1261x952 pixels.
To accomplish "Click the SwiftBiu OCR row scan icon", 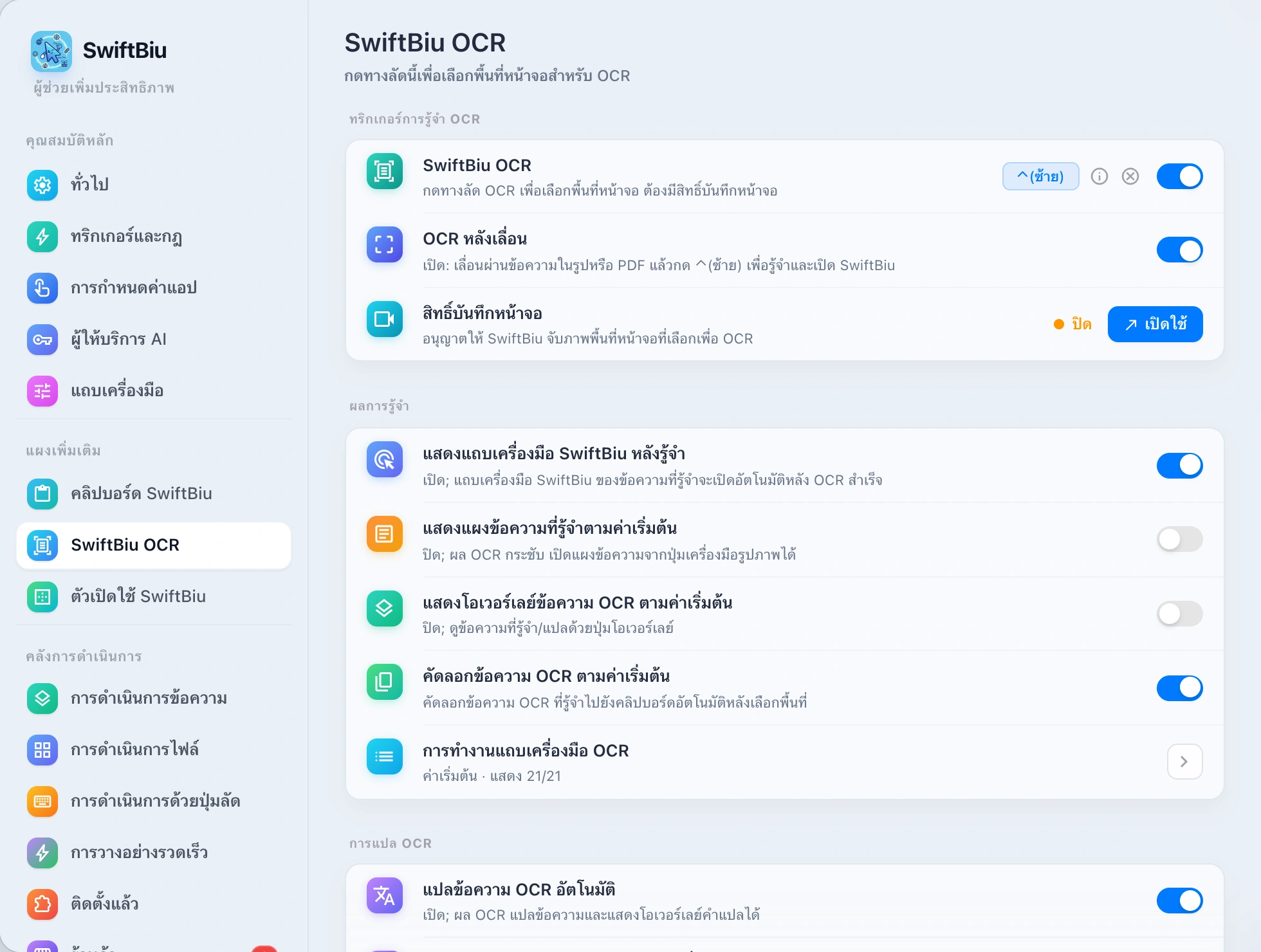I will click(385, 171).
